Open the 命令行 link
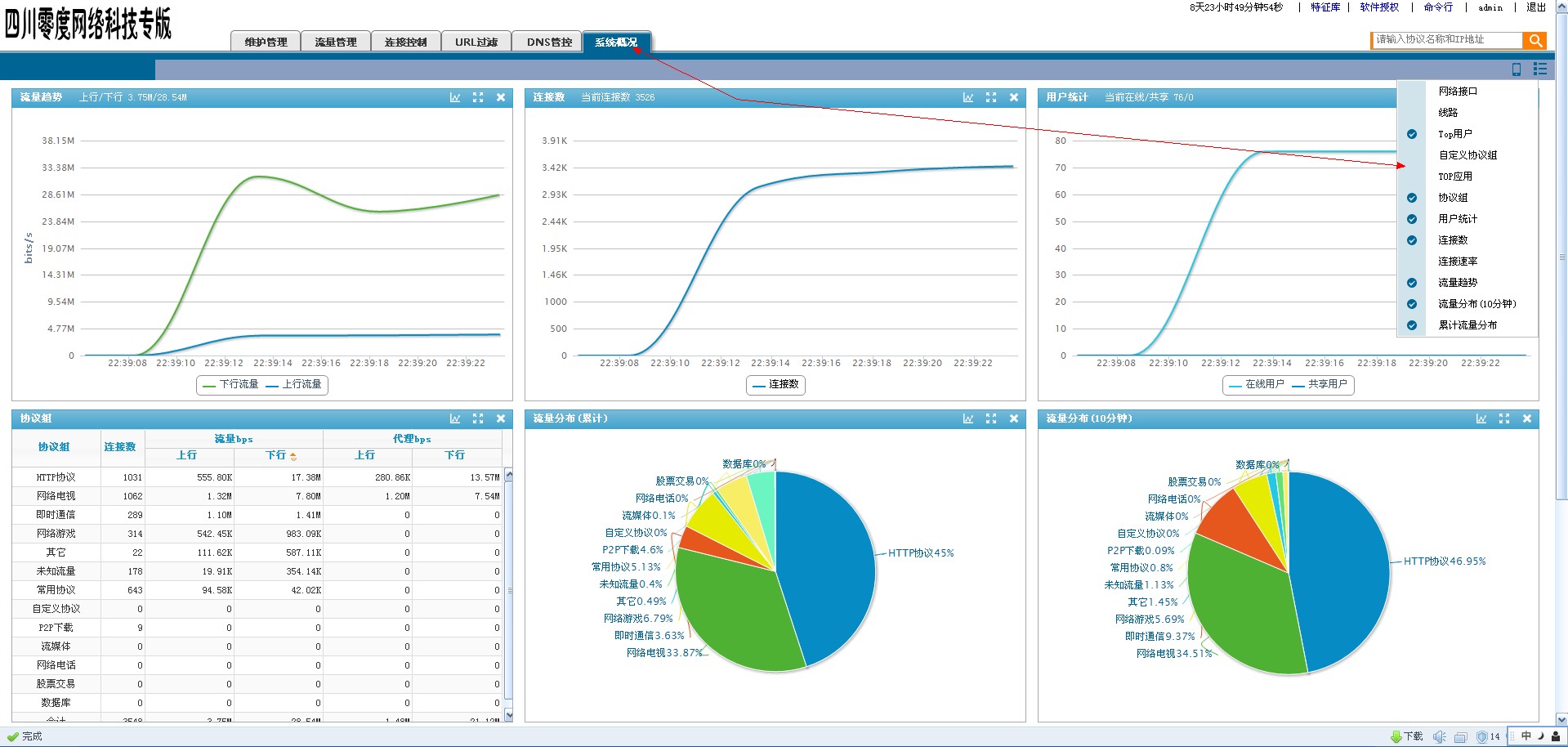 (x=1438, y=7)
